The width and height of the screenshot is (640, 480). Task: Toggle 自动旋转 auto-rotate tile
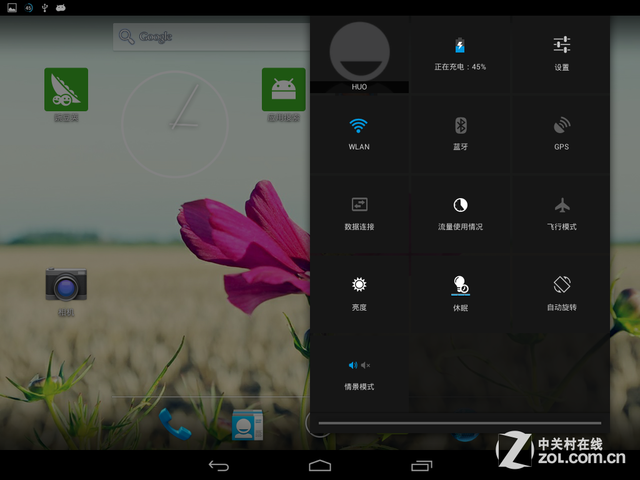pyautogui.click(x=561, y=292)
